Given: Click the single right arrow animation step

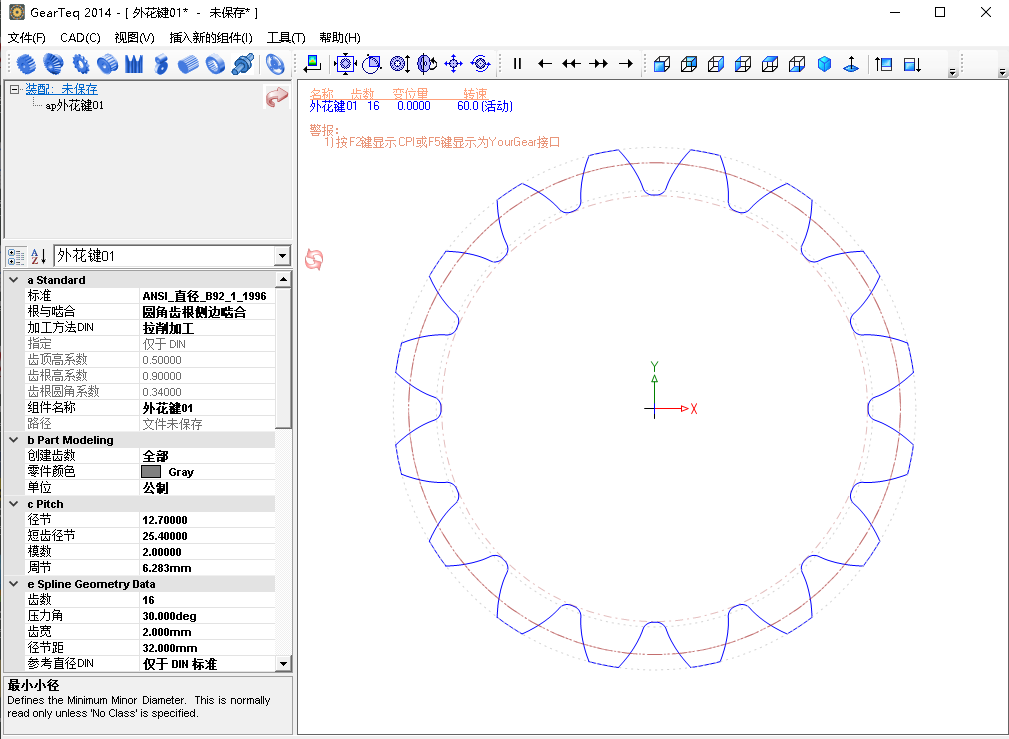Looking at the screenshot, I should (x=626, y=64).
